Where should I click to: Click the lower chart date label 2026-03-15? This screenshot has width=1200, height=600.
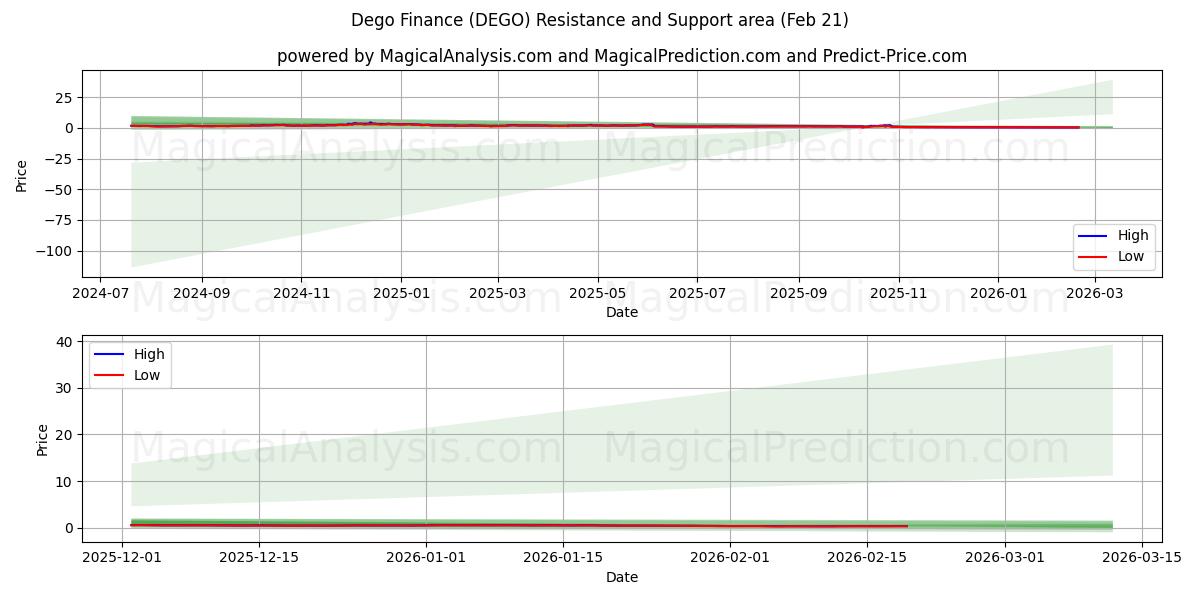pos(1140,558)
